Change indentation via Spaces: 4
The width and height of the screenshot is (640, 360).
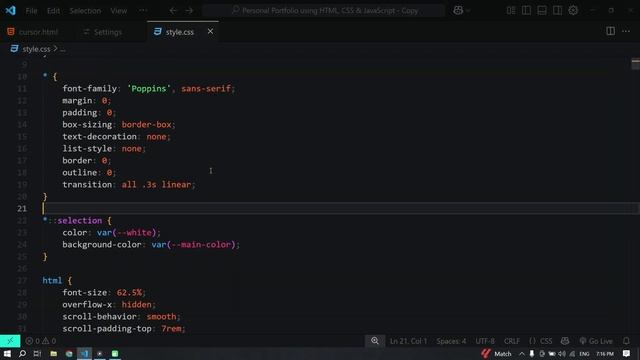pyautogui.click(x=451, y=341)
